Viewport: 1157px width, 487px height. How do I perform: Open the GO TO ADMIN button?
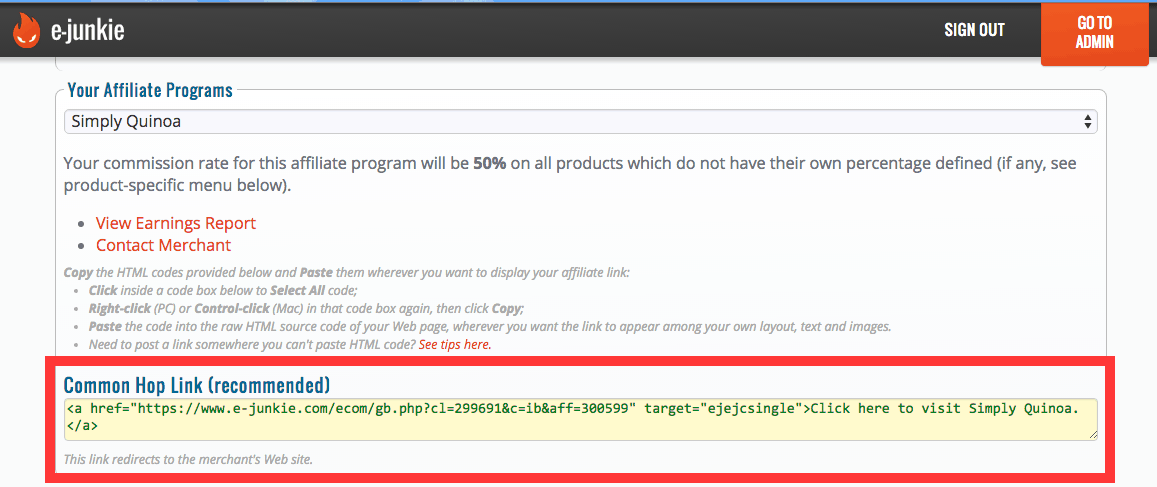(x=1094, y=33)
